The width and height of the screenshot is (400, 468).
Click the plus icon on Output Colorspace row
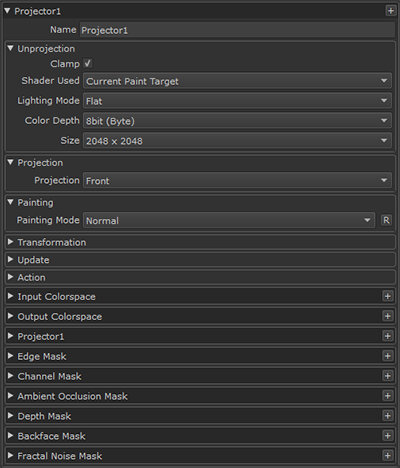tap(387, 316)
